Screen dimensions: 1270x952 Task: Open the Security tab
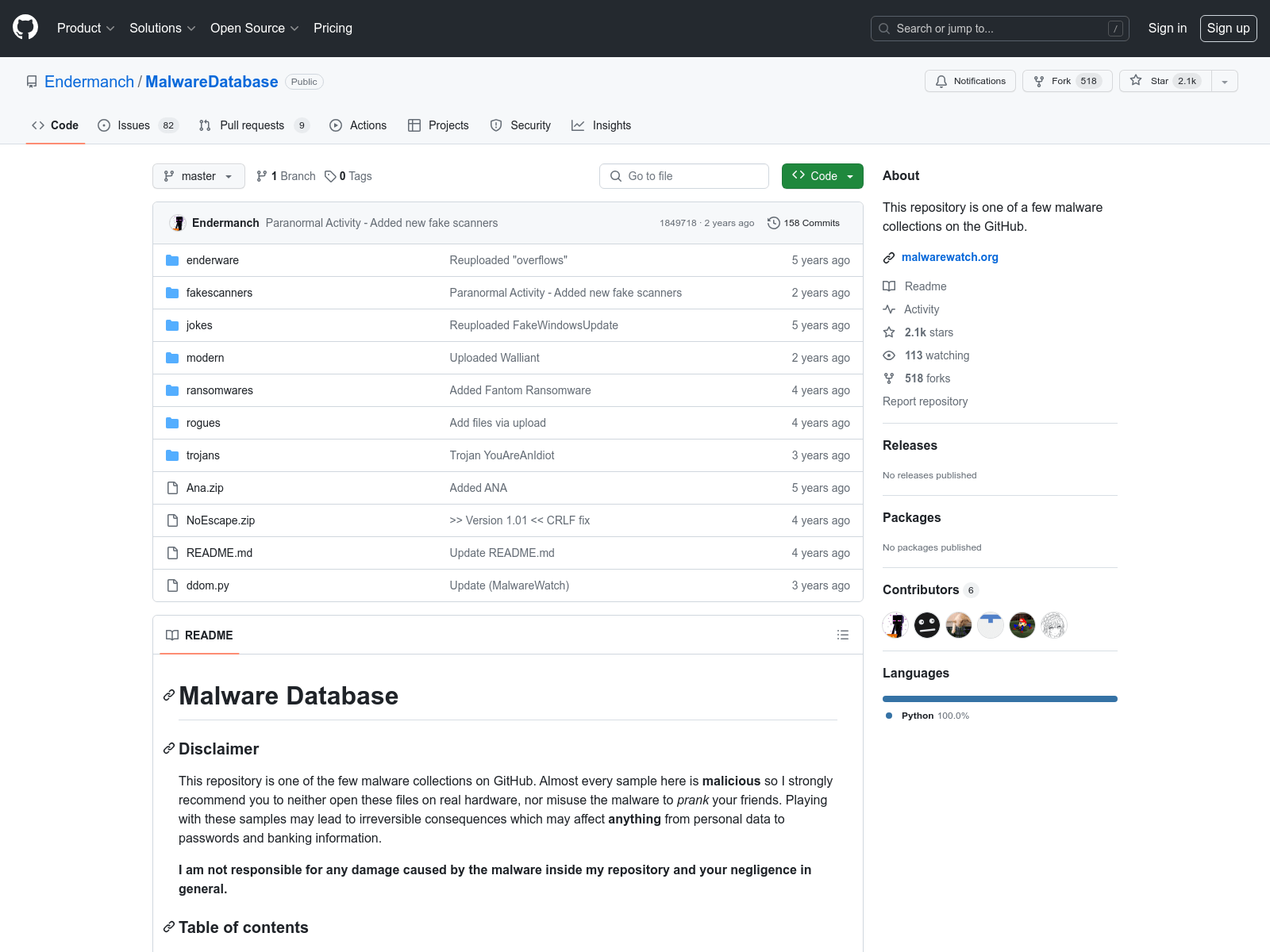(x=521, y=125)
